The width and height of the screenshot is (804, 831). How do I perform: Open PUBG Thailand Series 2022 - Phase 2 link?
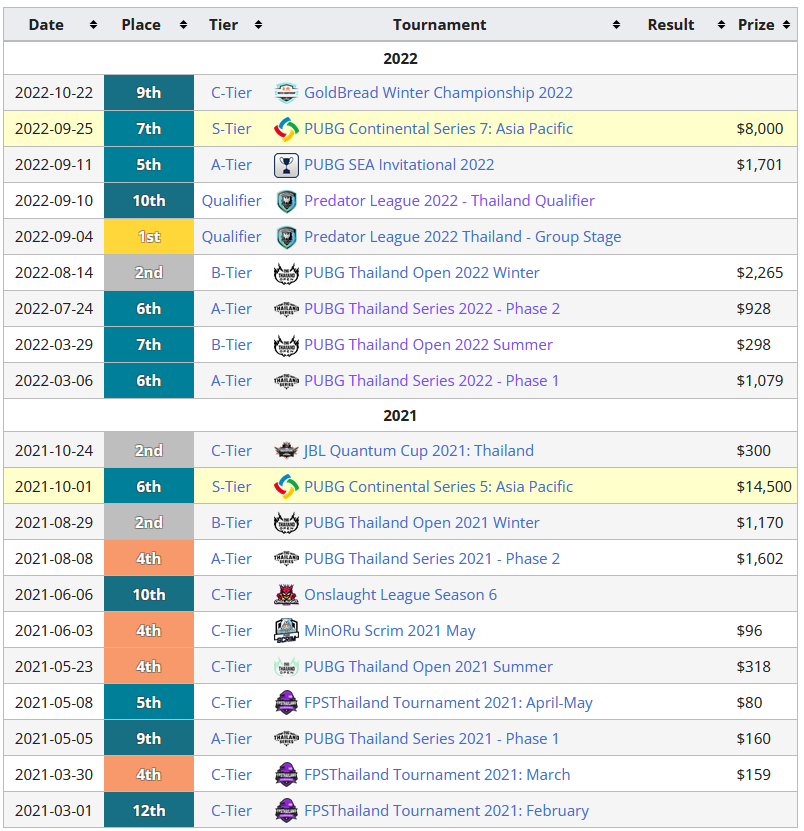tap(432, 309)
